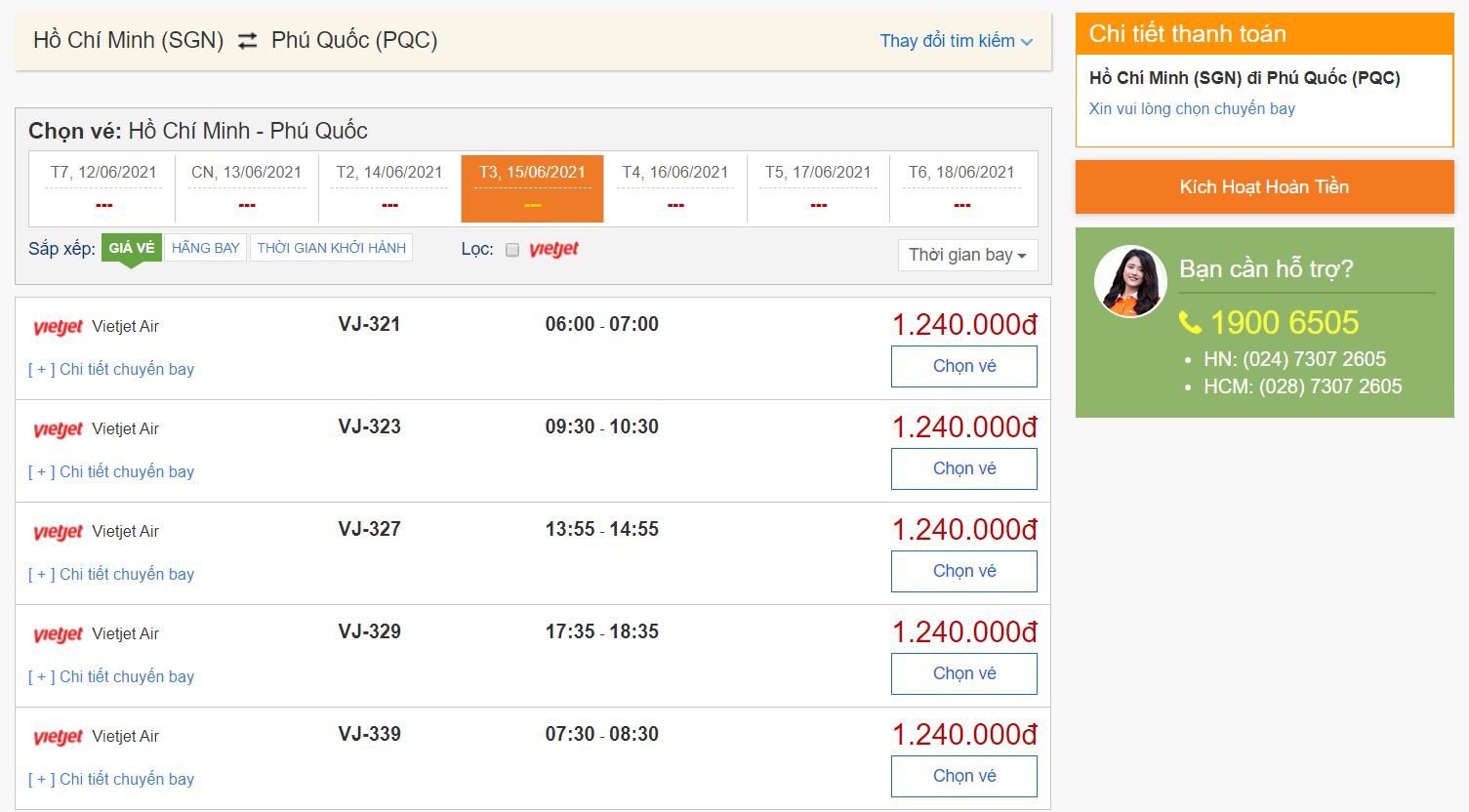Screen dimensions: 1469x812
Task: Click the Vietjet logo on the VJ-329 row
Action: [x=59, y=634]
